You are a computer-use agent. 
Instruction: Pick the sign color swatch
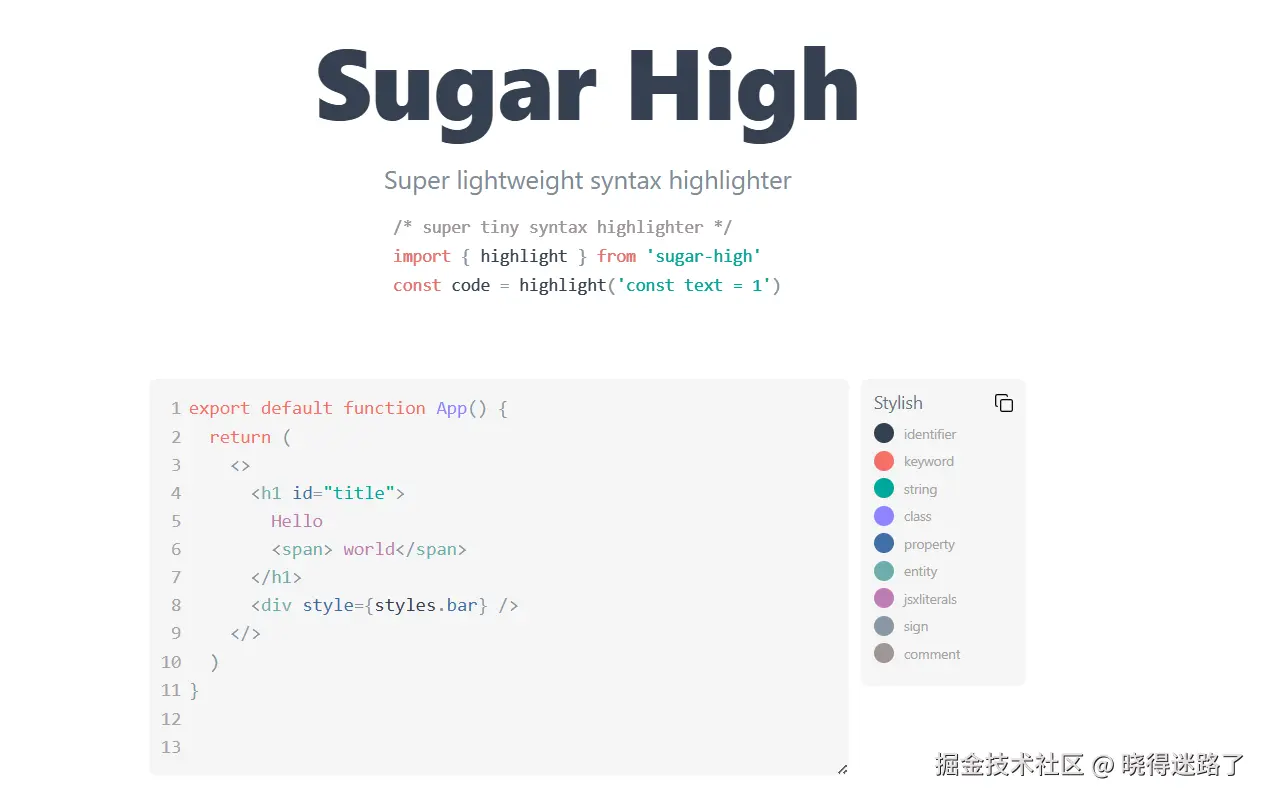884,626
